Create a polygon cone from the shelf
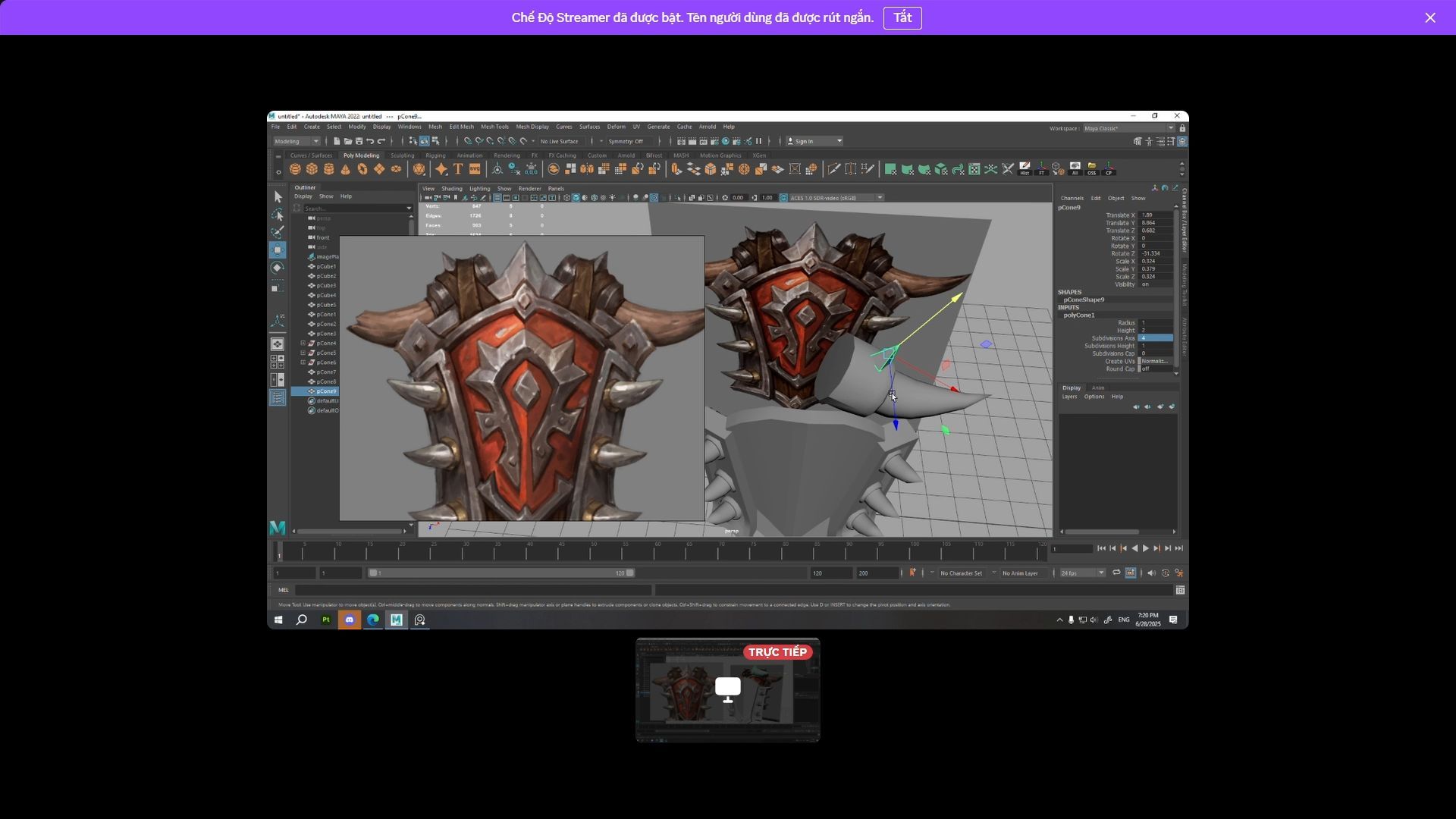This screenshot has height=819, width=1456. click(346, 169)
